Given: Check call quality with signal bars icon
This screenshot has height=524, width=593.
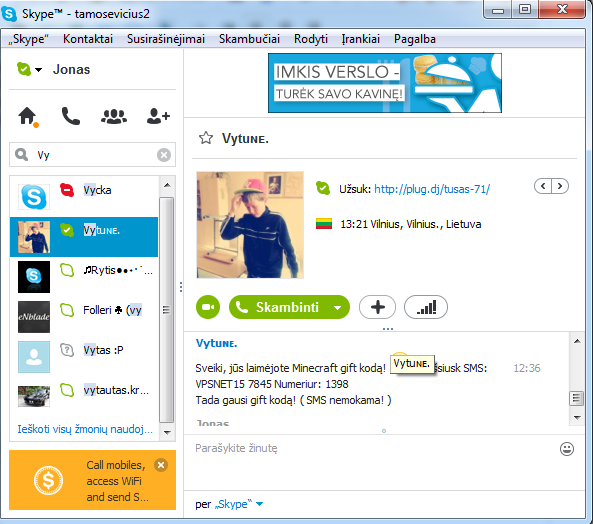Looking at the screenshot, I should 426,307.
